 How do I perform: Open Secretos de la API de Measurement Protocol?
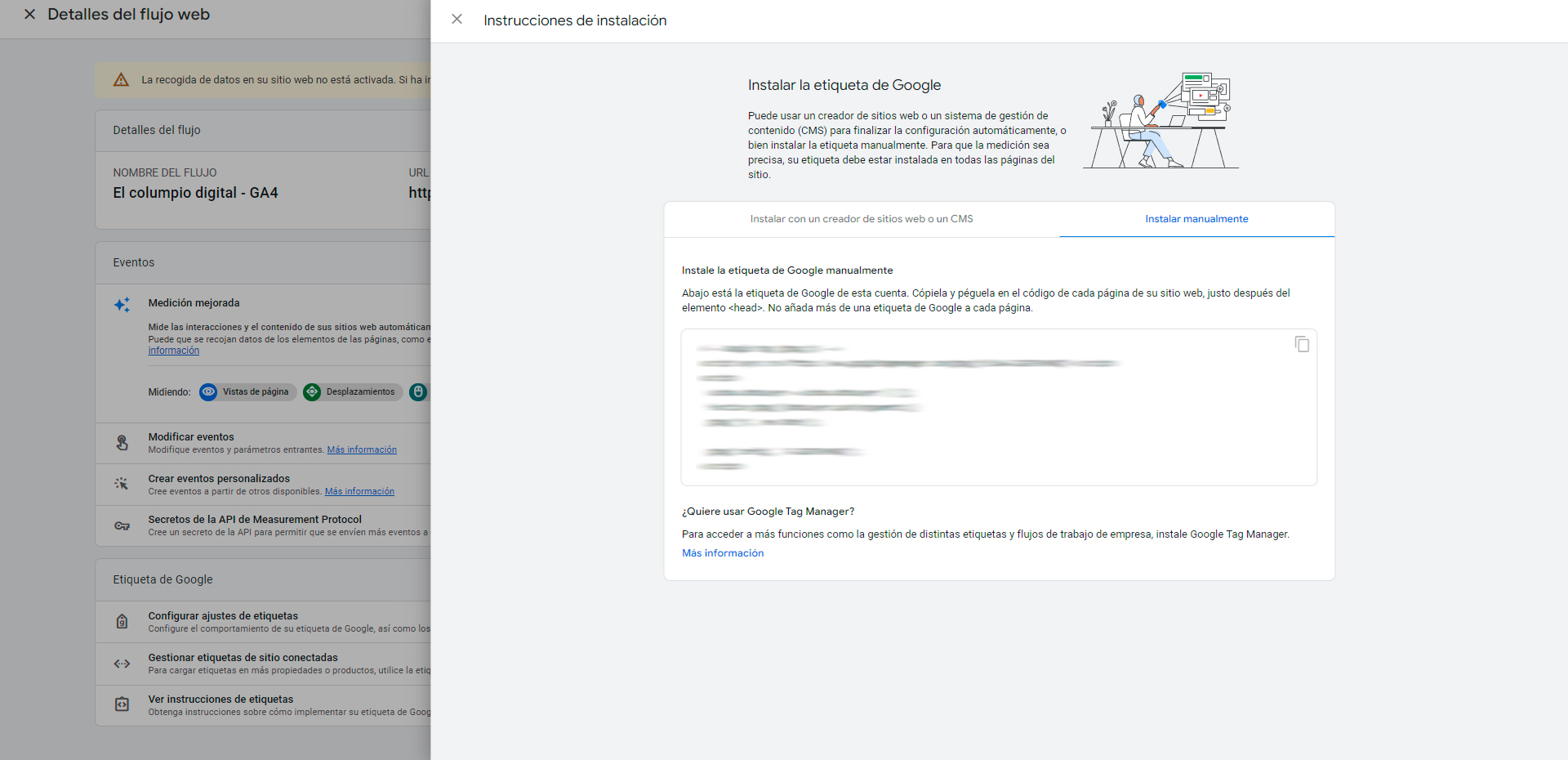[x=263, y=525]
